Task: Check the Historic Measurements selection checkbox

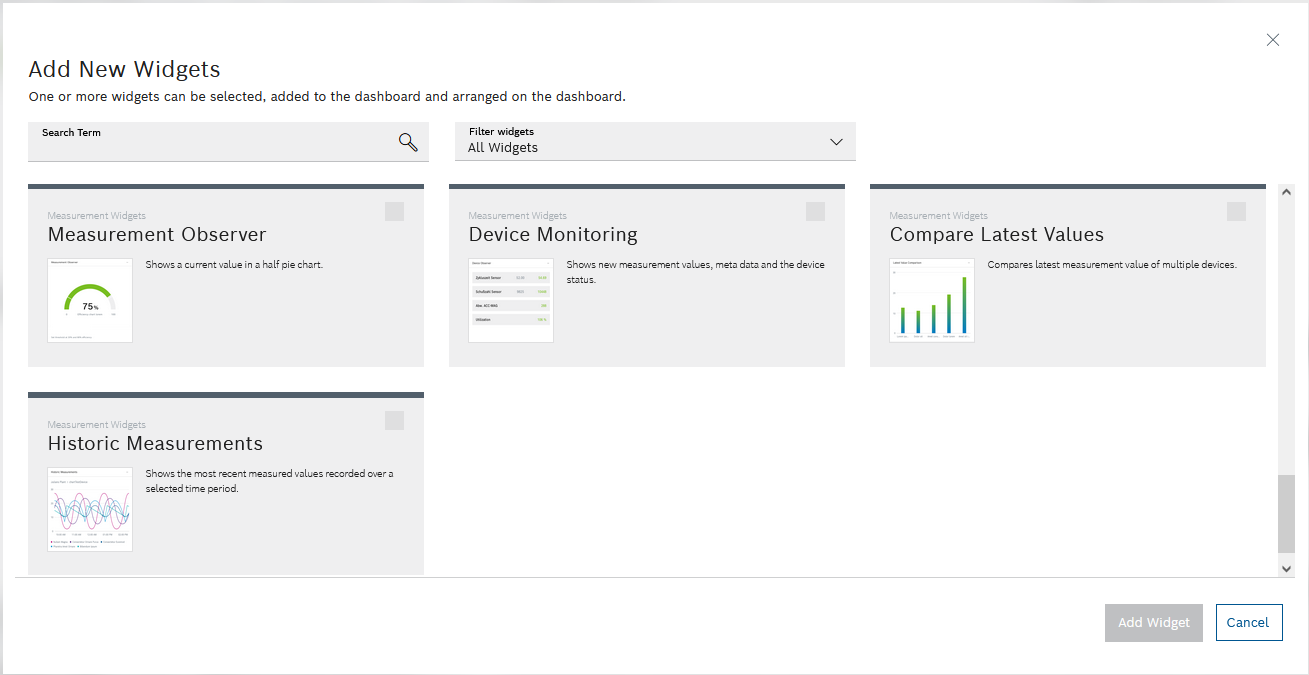Action: tap(394, 420)
